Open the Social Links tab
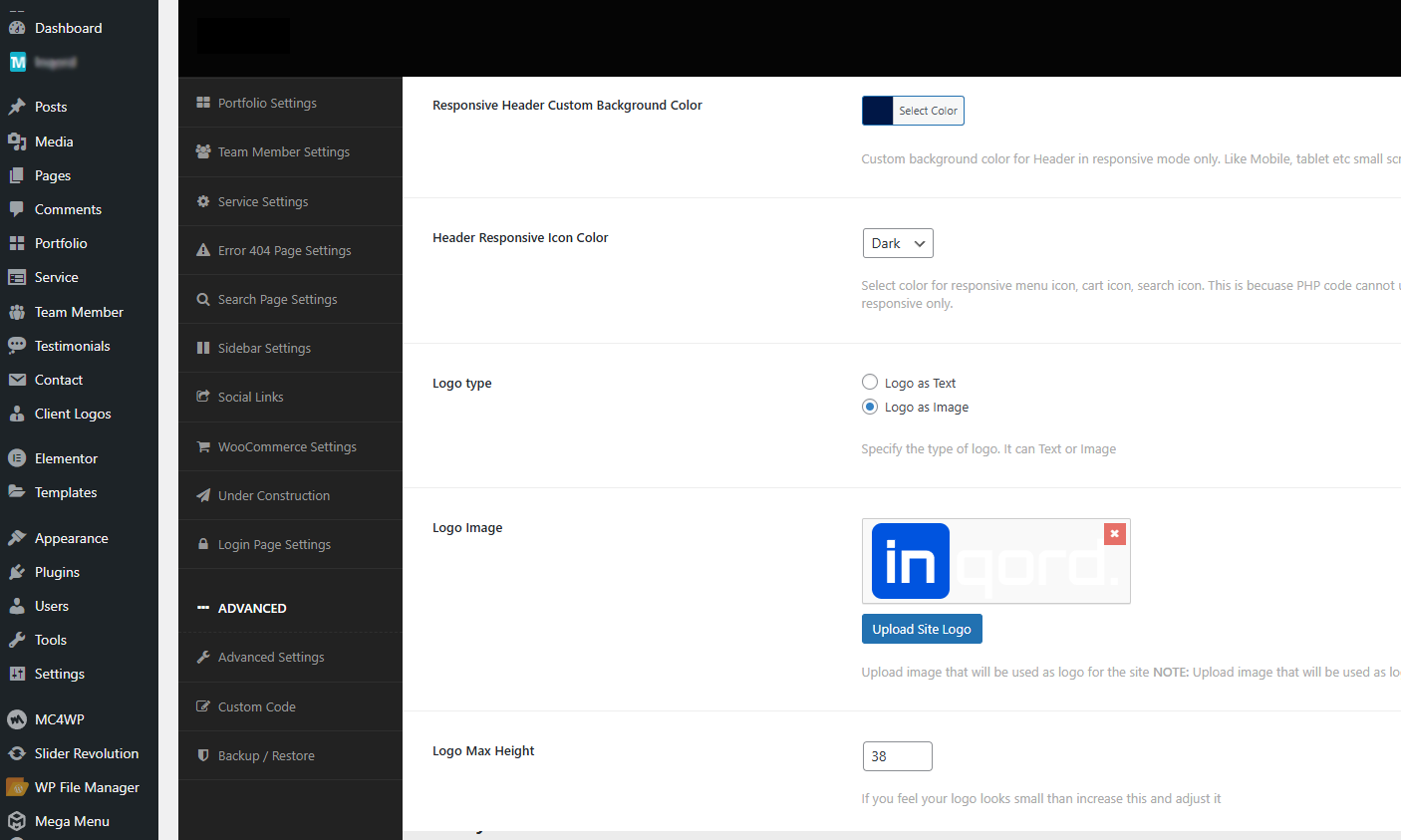1401x840 pixels. tap(290, 397)
